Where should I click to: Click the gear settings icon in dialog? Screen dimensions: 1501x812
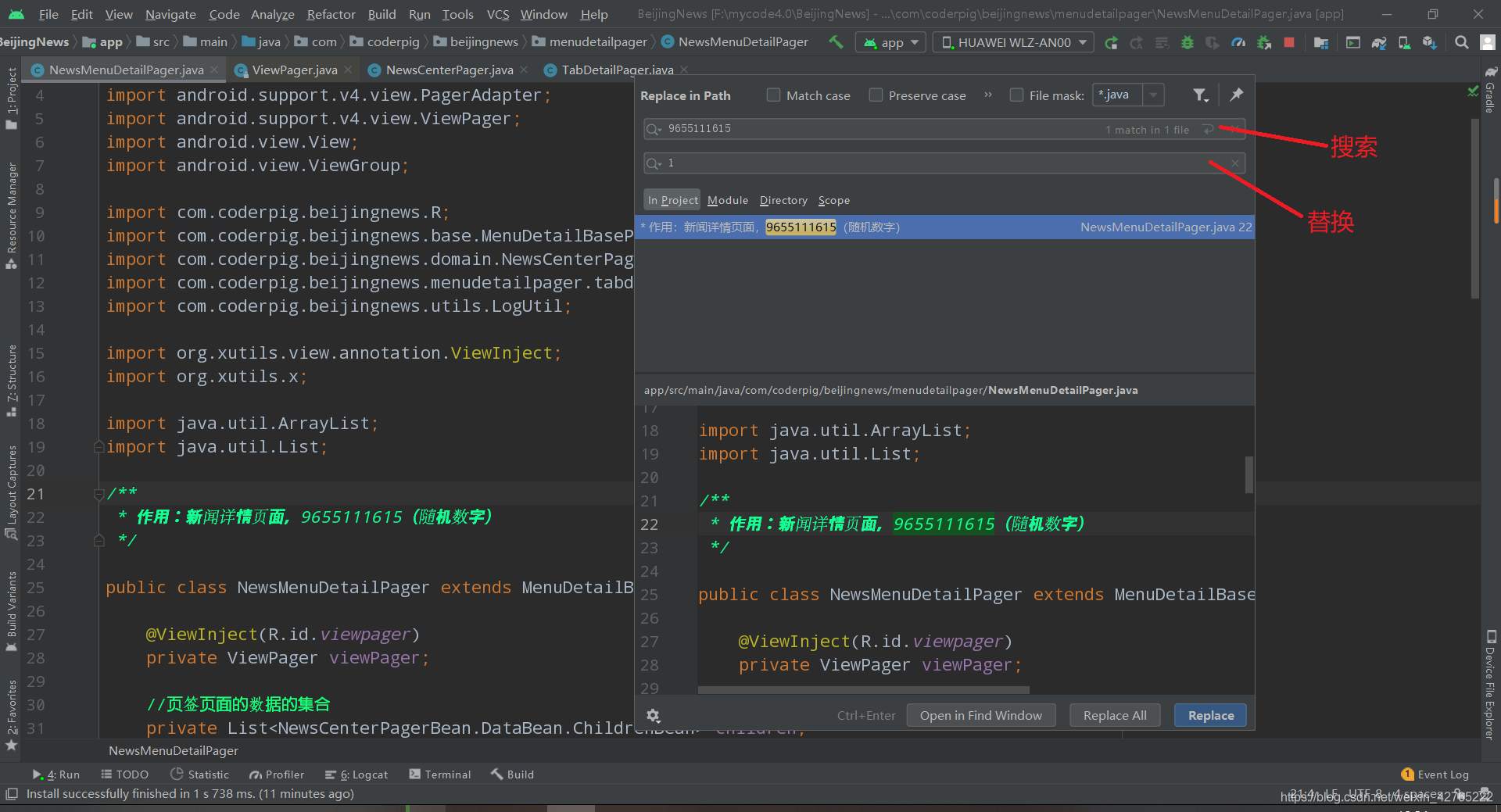click(x=654, y=715)
